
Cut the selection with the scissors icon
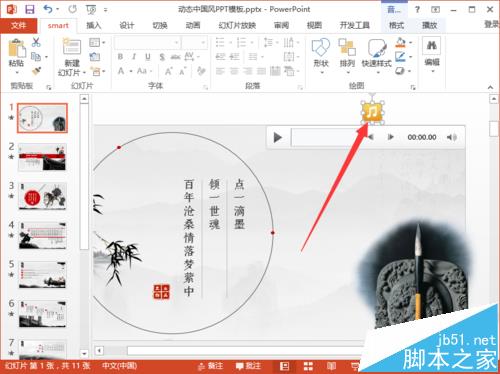tap(36, 42)
